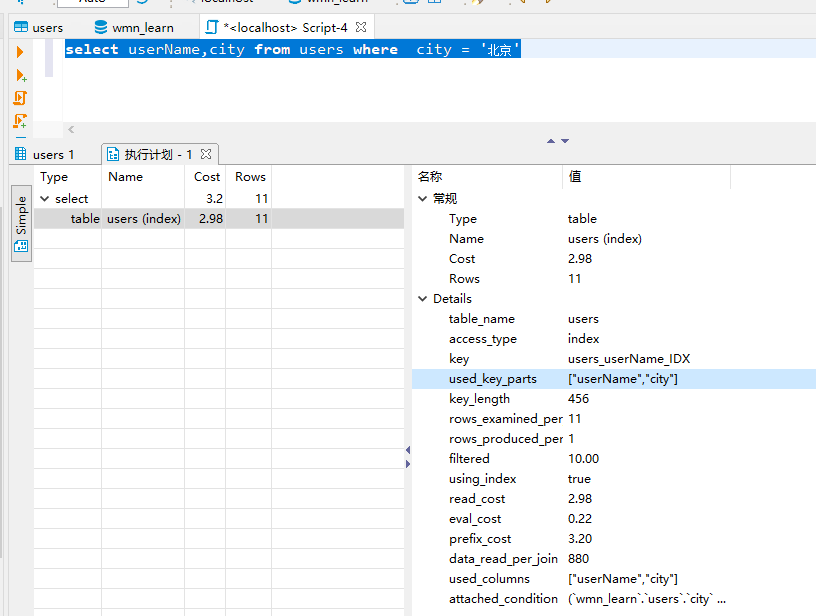
Task: Collapse the Details properties group
Action: pos(422,299)
